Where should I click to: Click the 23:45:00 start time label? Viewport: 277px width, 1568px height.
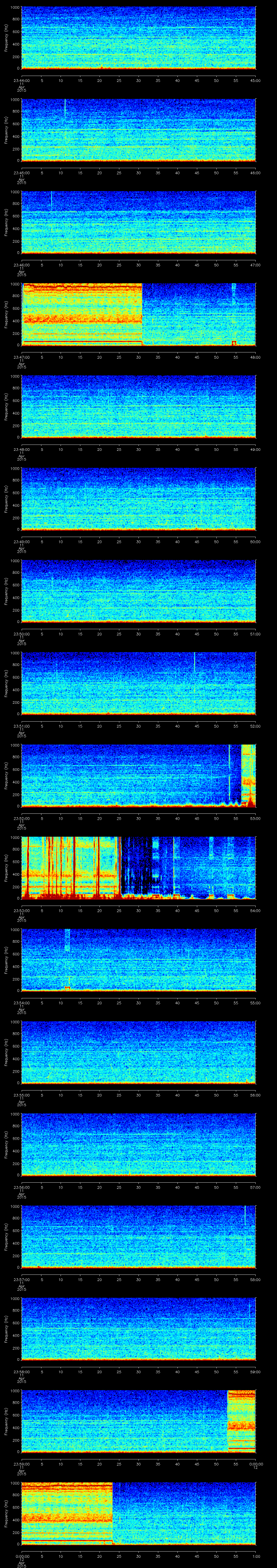point(21,173)
